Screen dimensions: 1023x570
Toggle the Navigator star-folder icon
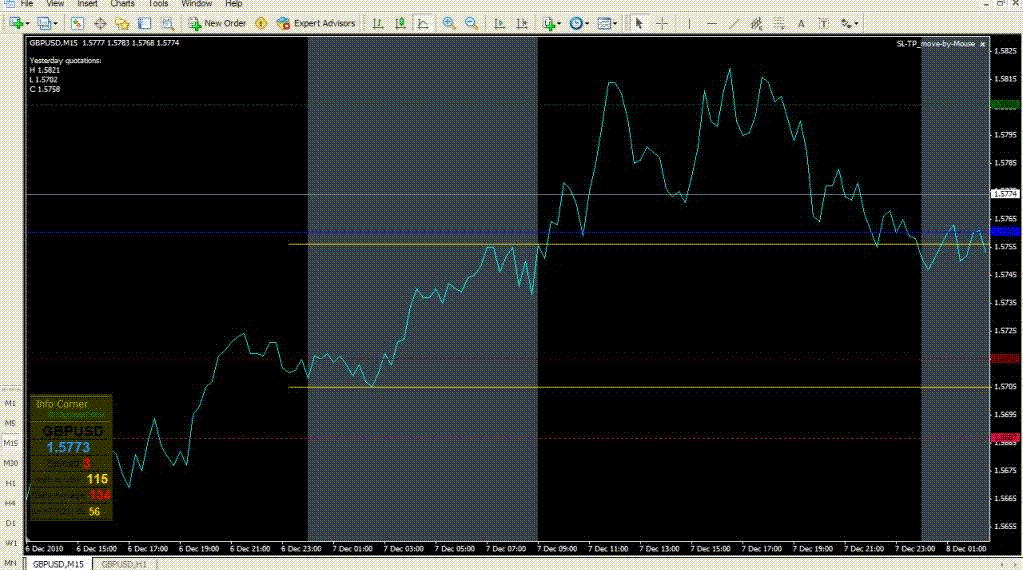122,23
